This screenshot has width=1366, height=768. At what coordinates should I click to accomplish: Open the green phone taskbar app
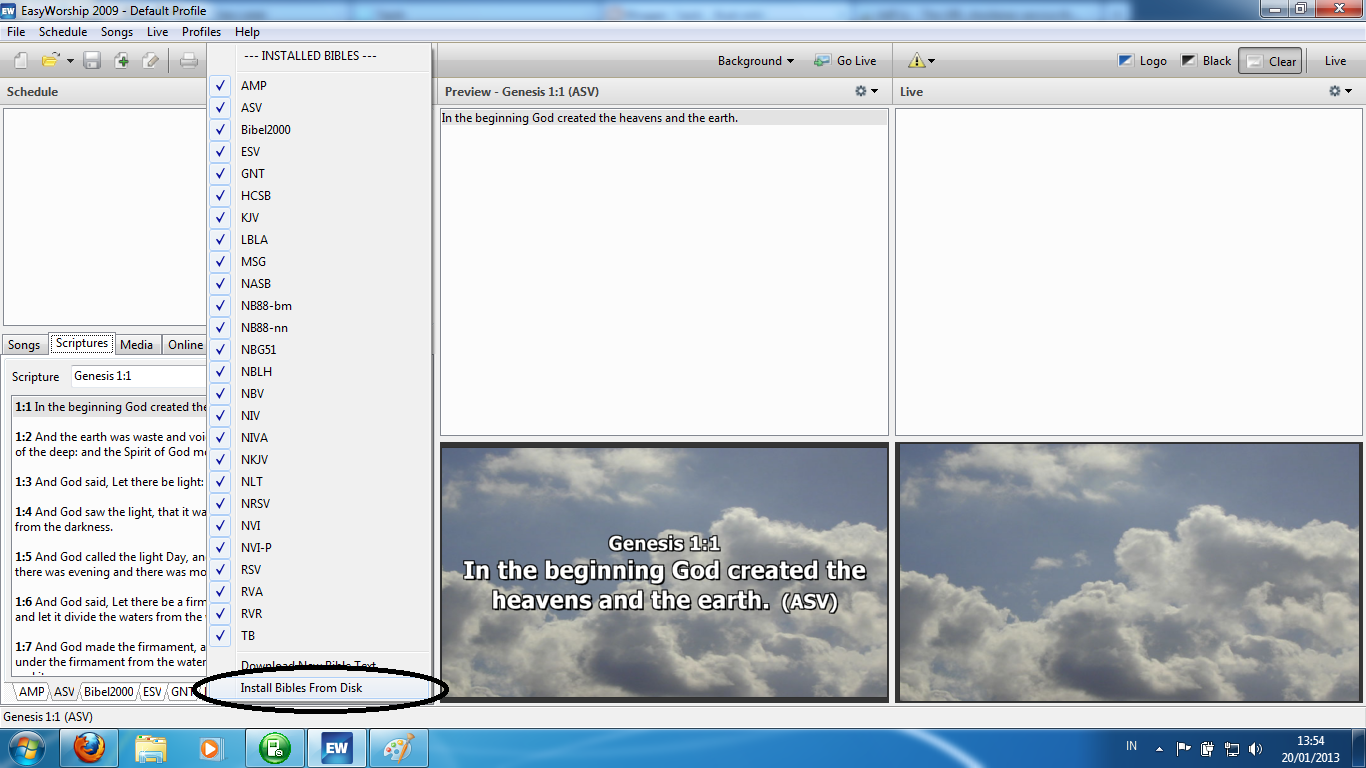(x=274, y=748)
